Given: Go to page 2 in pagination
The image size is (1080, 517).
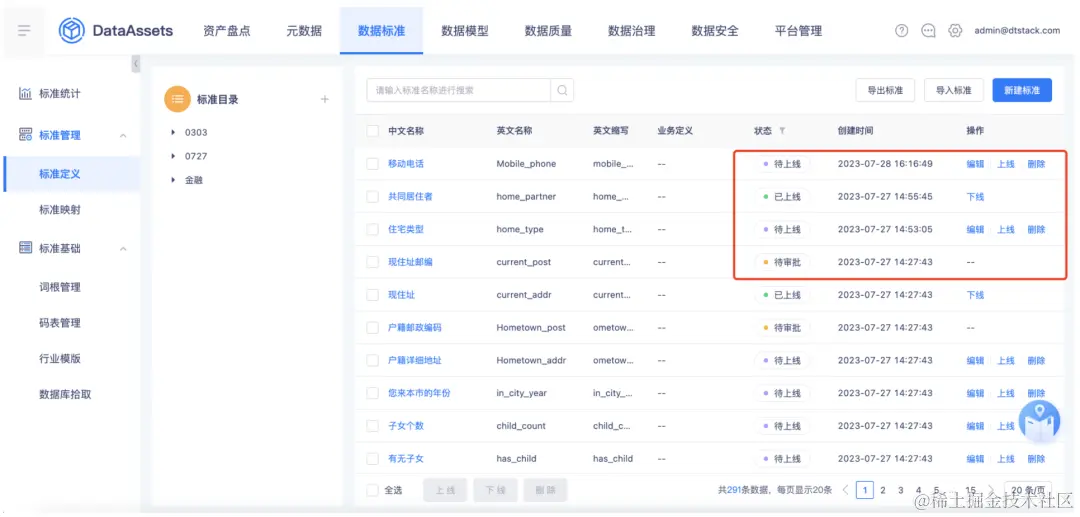Looking at the screenshot, I should pyautogui.click(x=882, y=490).
